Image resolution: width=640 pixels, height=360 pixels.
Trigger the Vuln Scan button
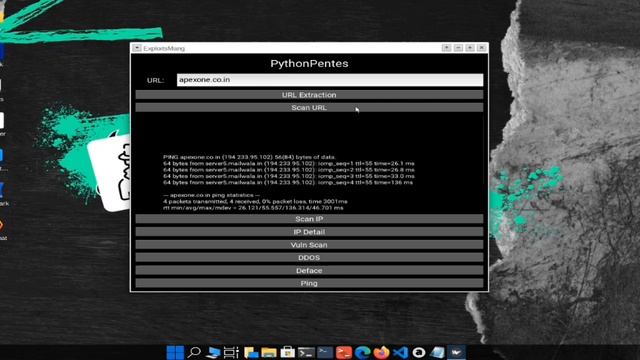(x=309, y=245)
